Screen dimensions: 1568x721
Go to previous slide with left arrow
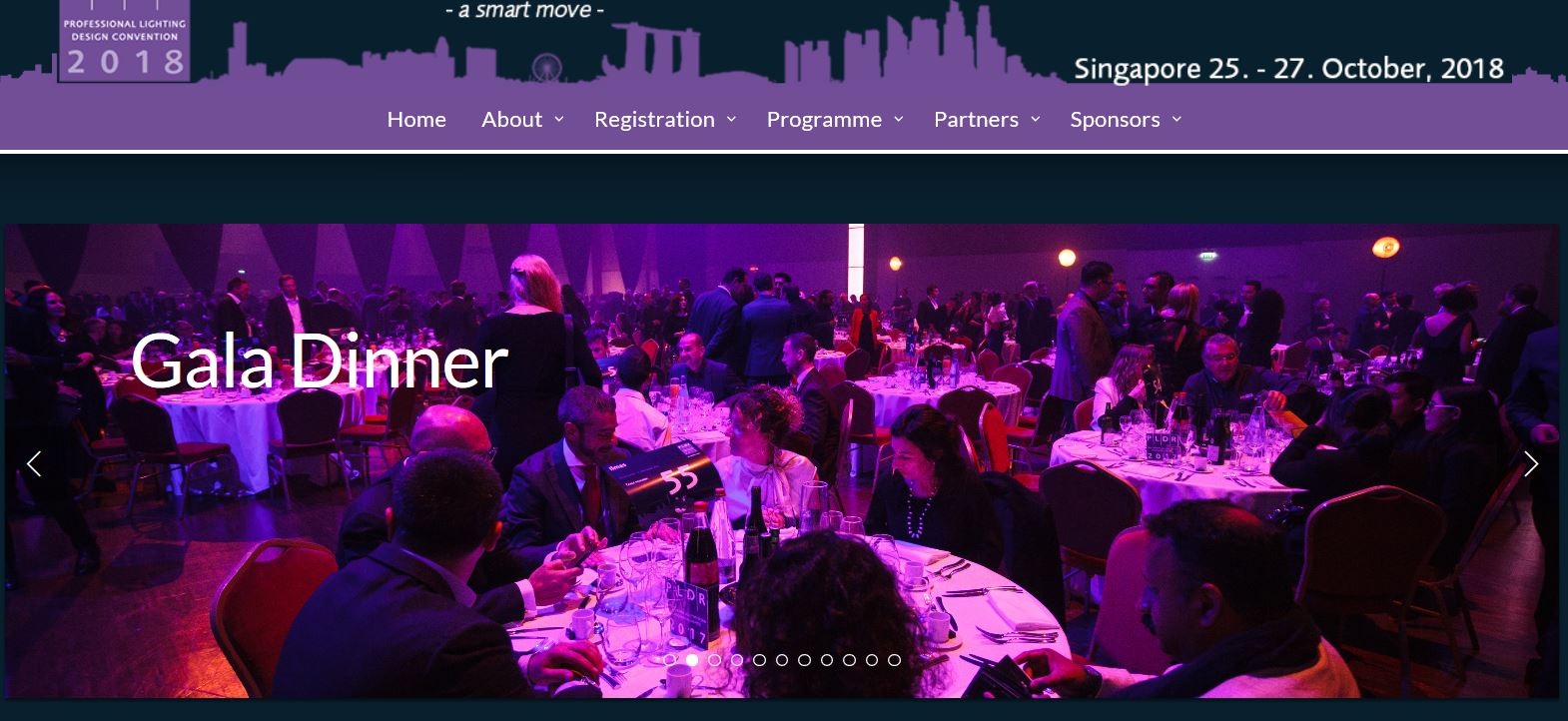click(34, 463)
